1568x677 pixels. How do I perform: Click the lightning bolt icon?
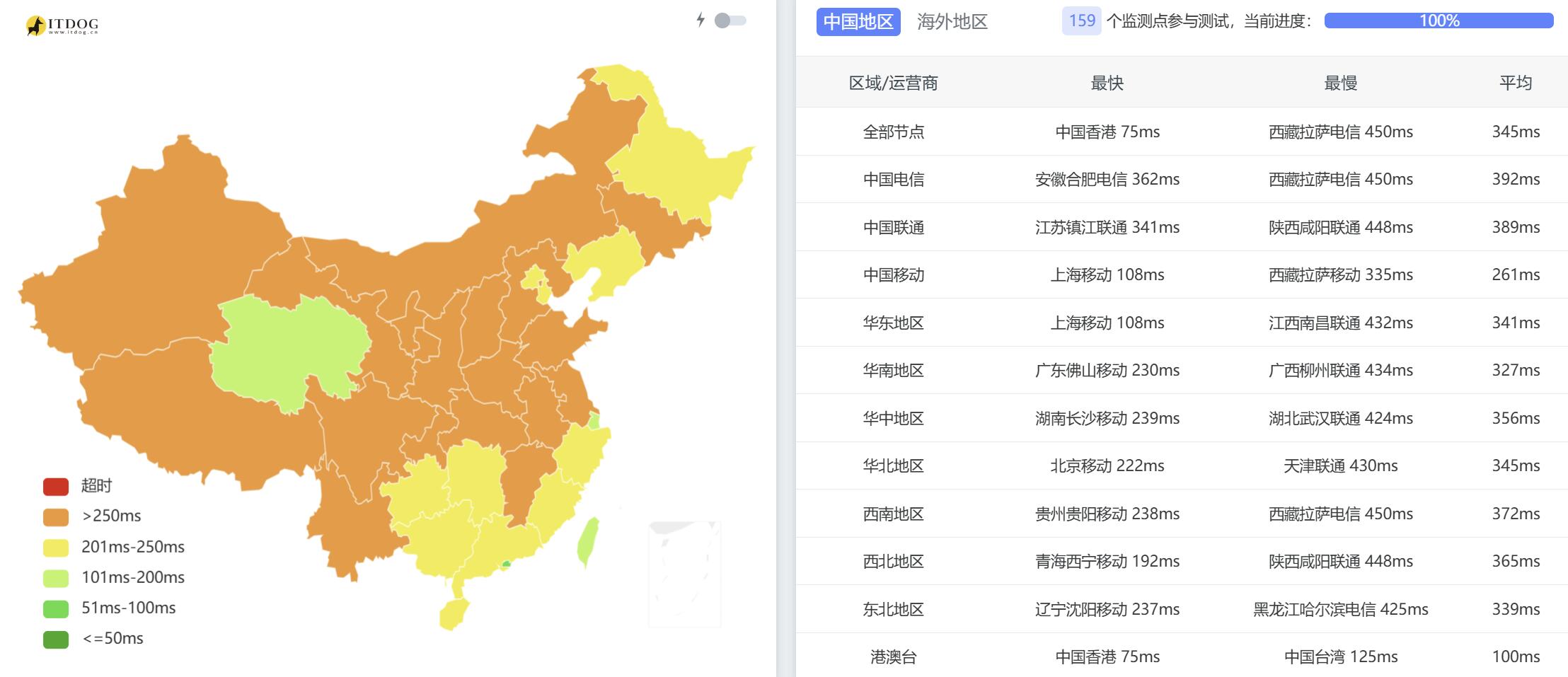701,21
